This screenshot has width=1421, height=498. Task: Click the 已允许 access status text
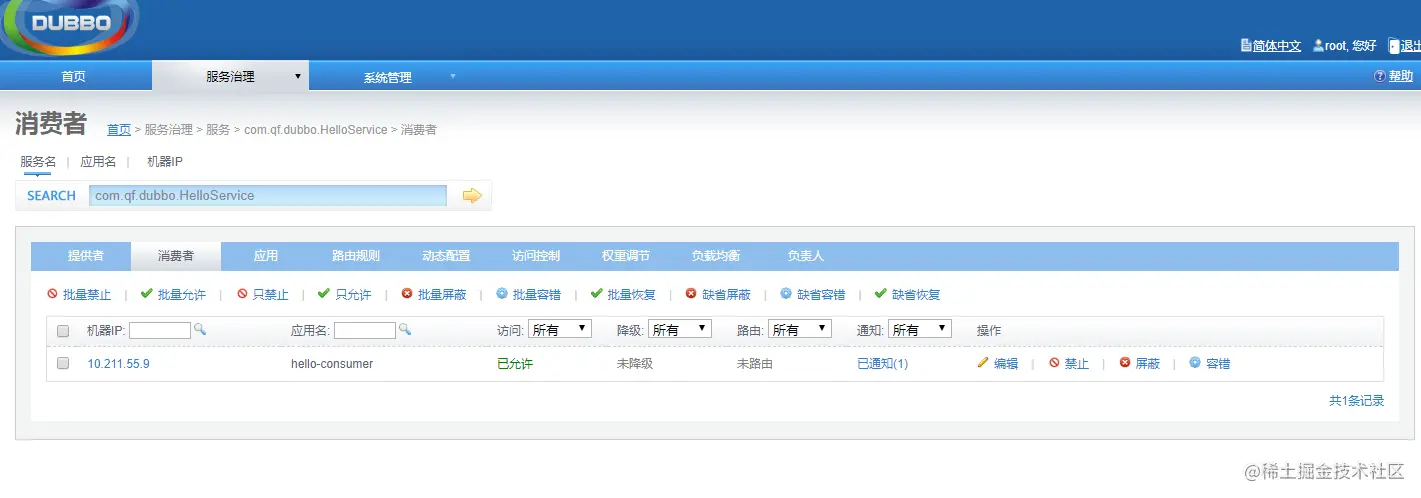coord(515,364)
